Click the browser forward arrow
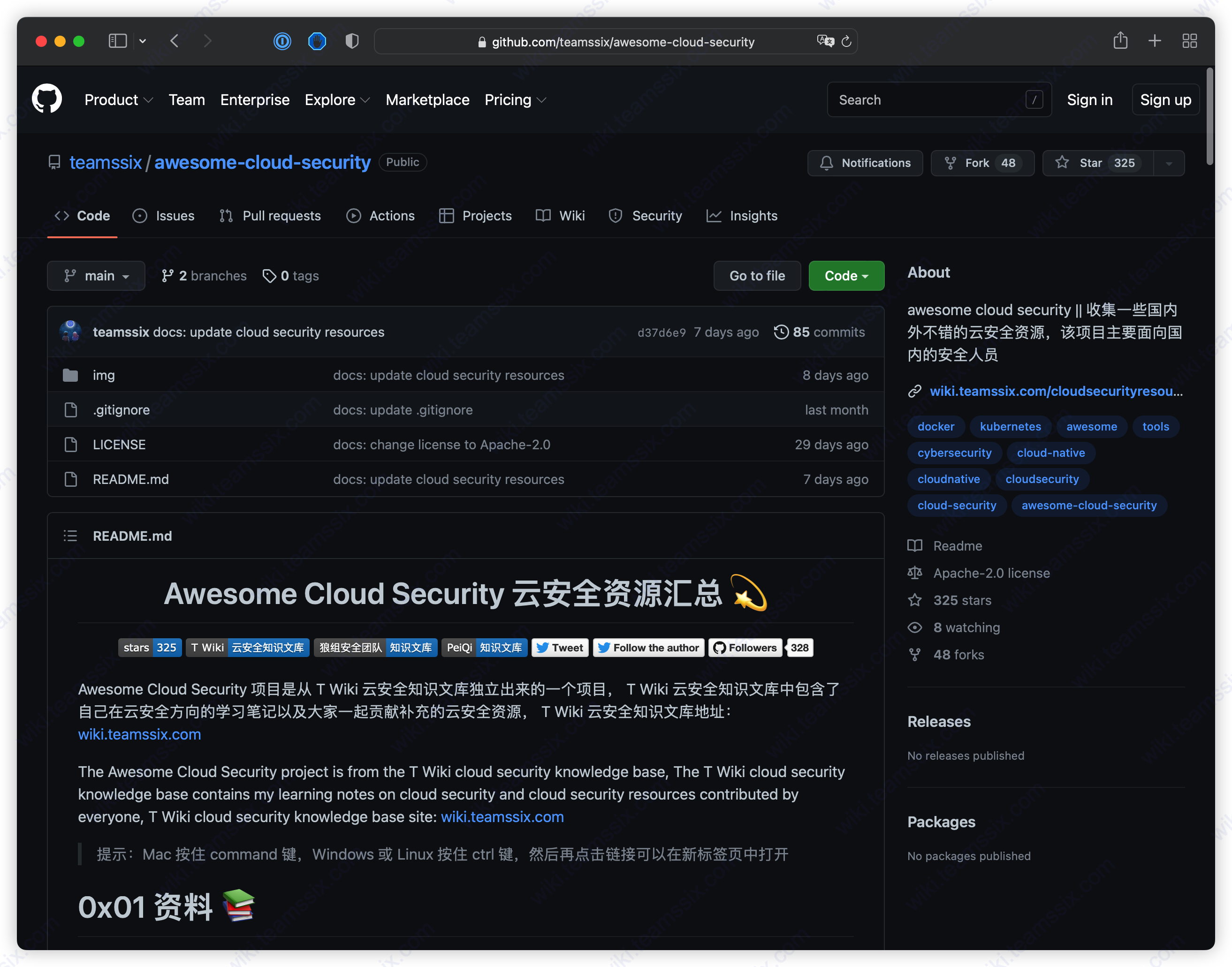This screenshot has height=967, width=1232. coord(207,41)
